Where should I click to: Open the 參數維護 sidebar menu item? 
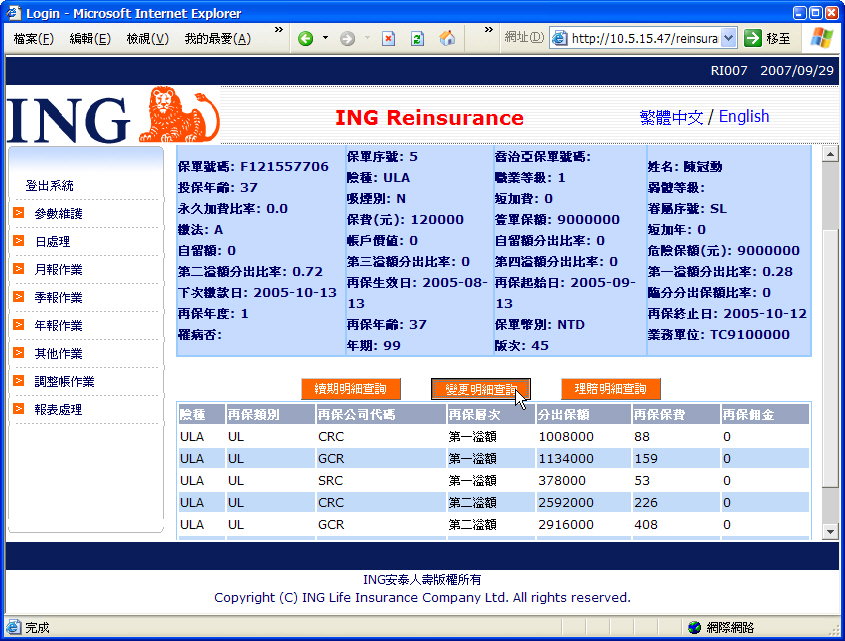point(58,213)
